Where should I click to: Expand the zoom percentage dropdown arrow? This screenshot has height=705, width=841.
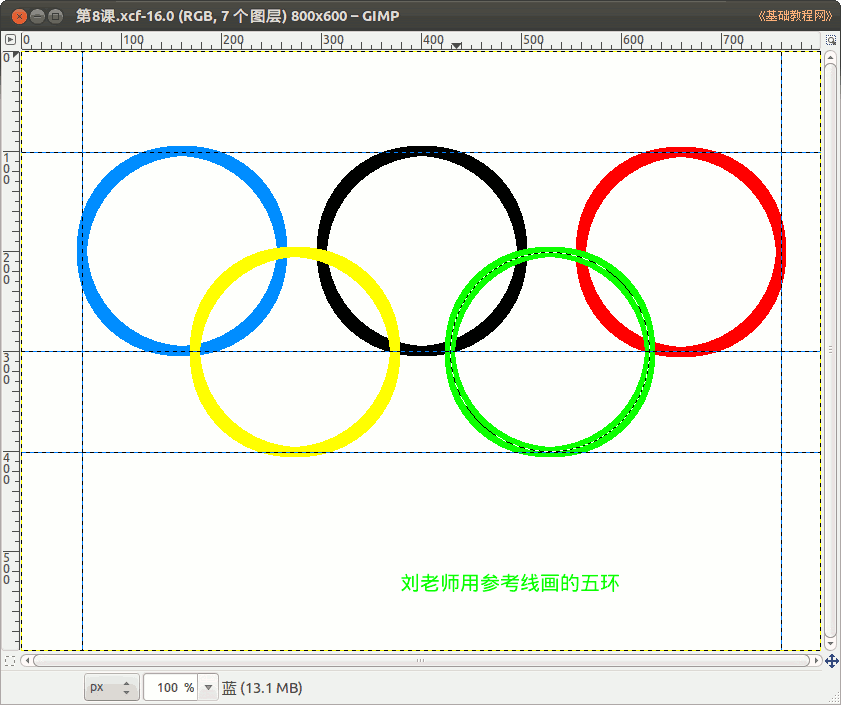click(208, 687)
